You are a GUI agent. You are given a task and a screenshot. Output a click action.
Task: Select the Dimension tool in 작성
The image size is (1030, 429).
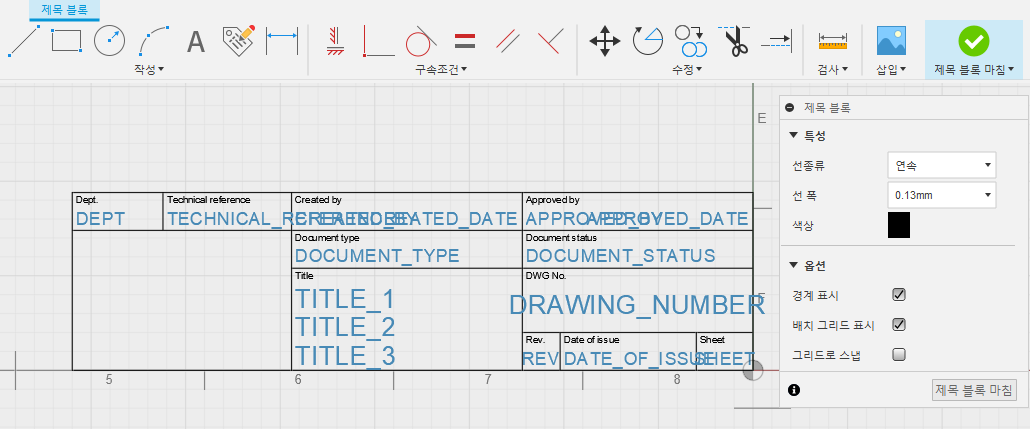click(x=282, y=41)
